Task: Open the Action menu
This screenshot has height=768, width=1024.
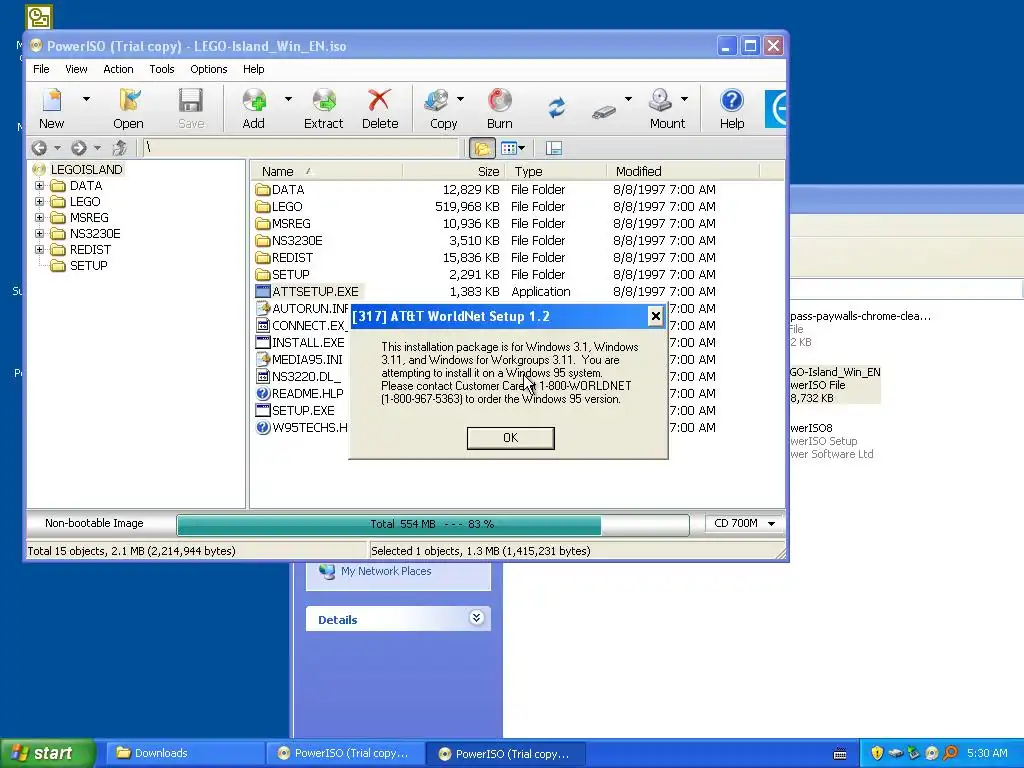Action: pos(118,69)
